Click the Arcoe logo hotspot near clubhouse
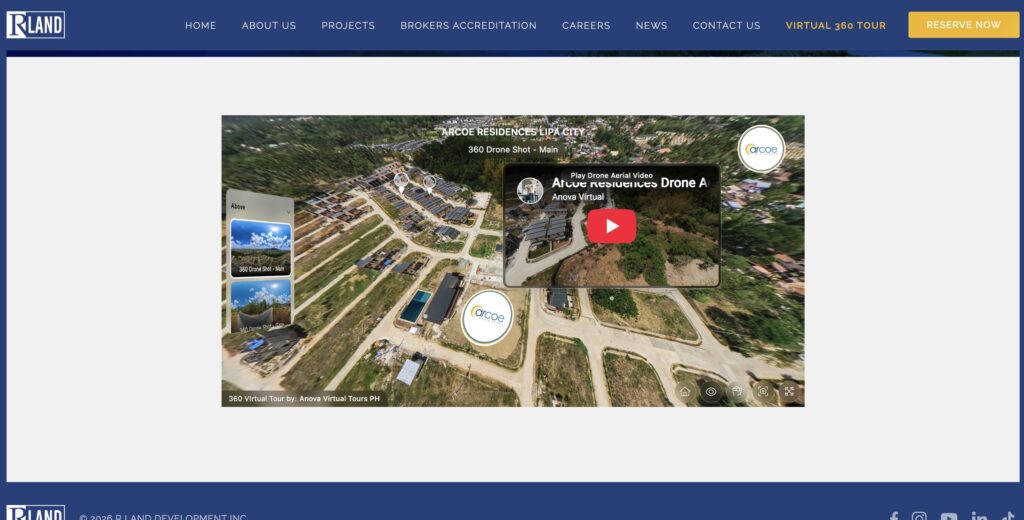 (487, 317)
